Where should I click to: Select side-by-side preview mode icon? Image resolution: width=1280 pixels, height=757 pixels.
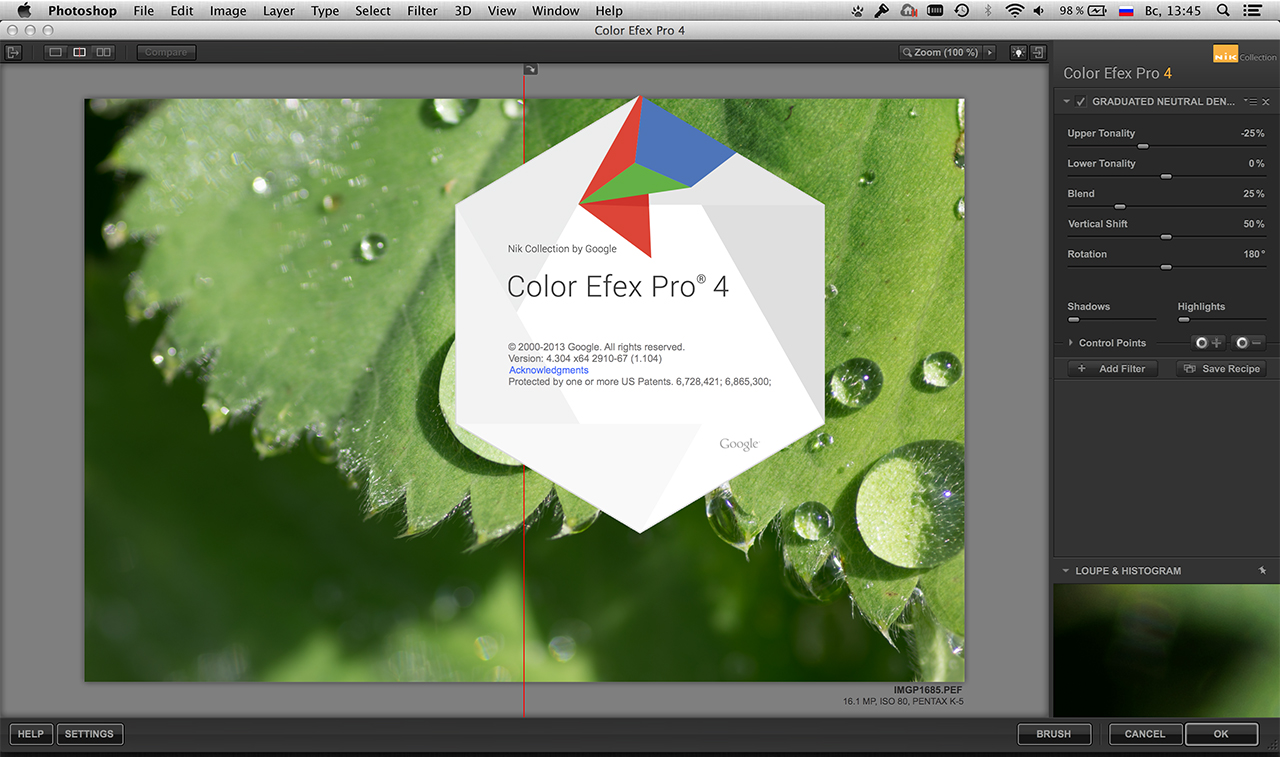pyautogui.click(x=103, y=52)
